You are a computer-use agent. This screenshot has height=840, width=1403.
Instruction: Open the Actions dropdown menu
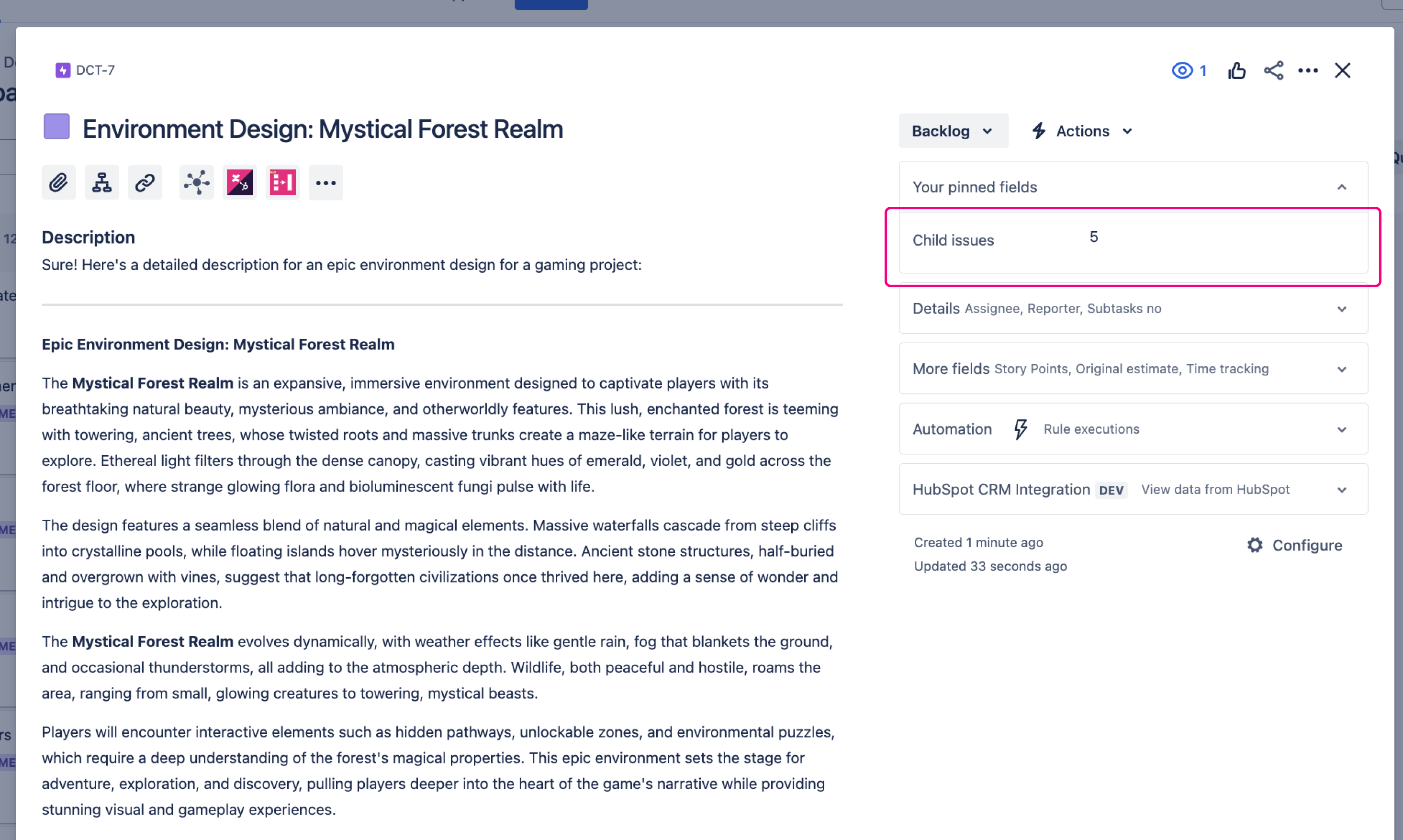tap(1082, 131)
